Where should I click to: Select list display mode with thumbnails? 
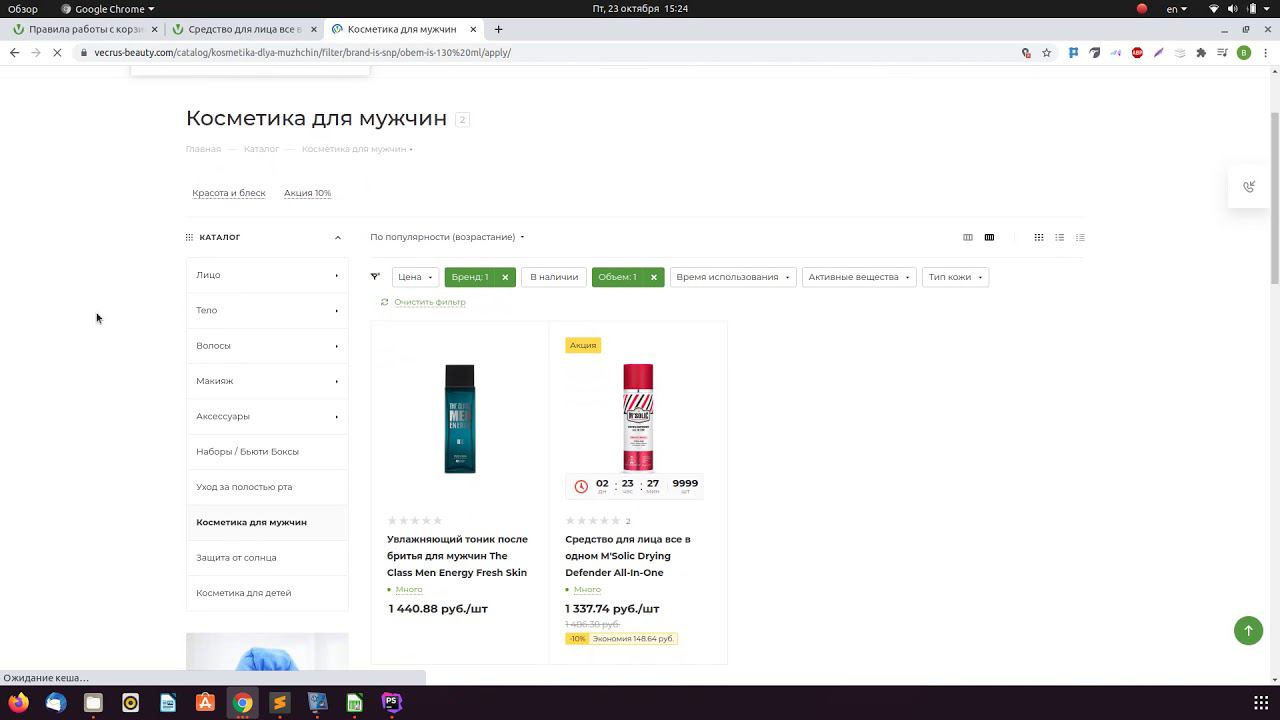point(1059,237)
